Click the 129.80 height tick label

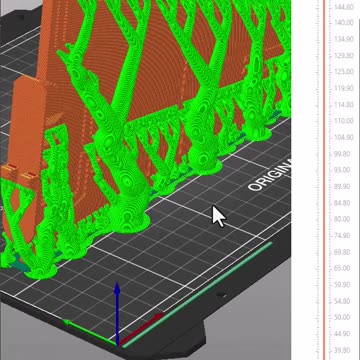(344, 55)
